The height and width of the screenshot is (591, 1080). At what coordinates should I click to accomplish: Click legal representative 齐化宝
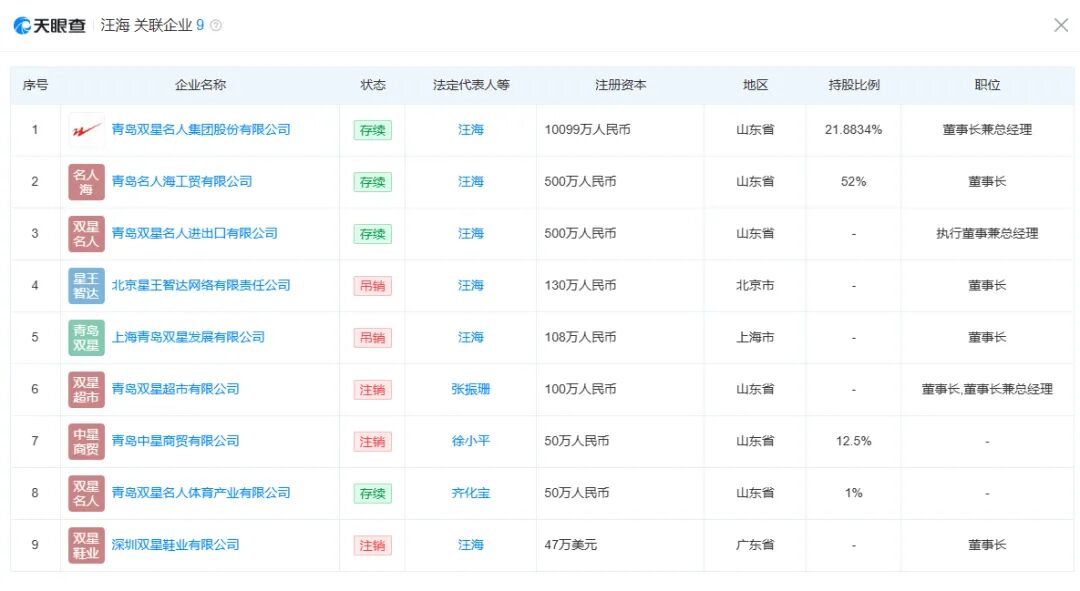pyautogui.click(x=471, y=492)
